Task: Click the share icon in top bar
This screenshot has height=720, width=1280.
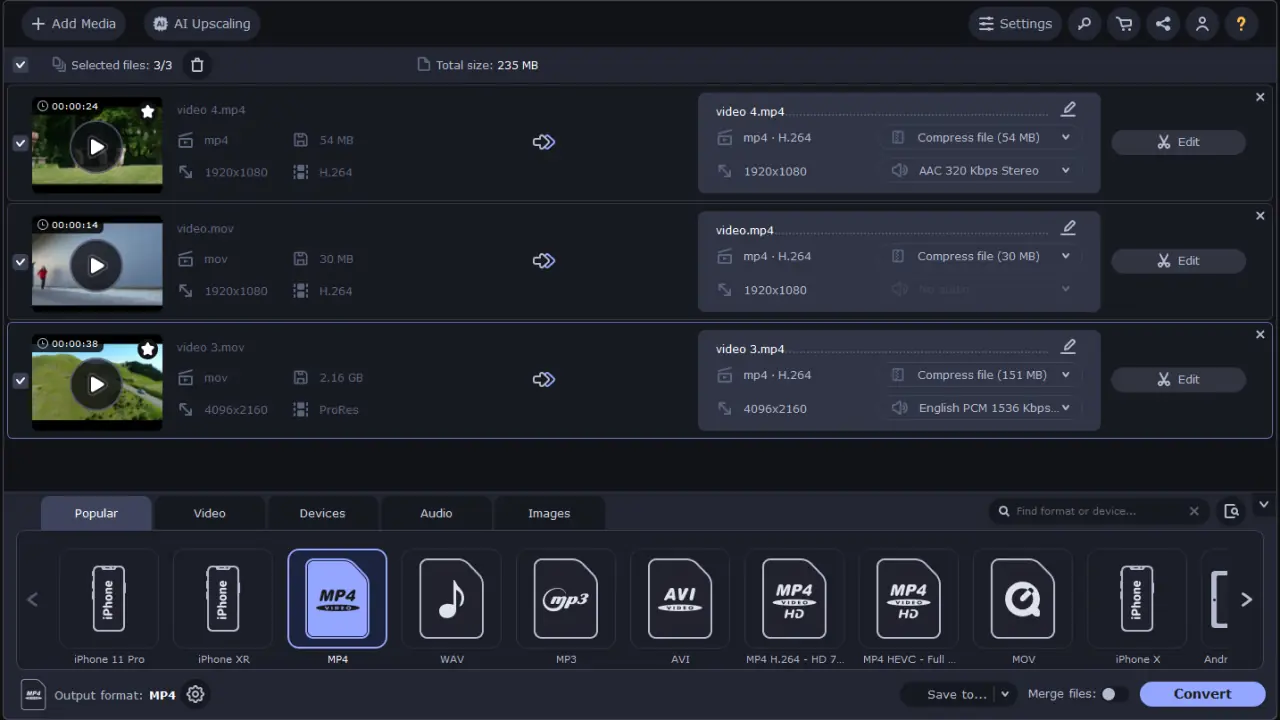Action: point(1163,24)
